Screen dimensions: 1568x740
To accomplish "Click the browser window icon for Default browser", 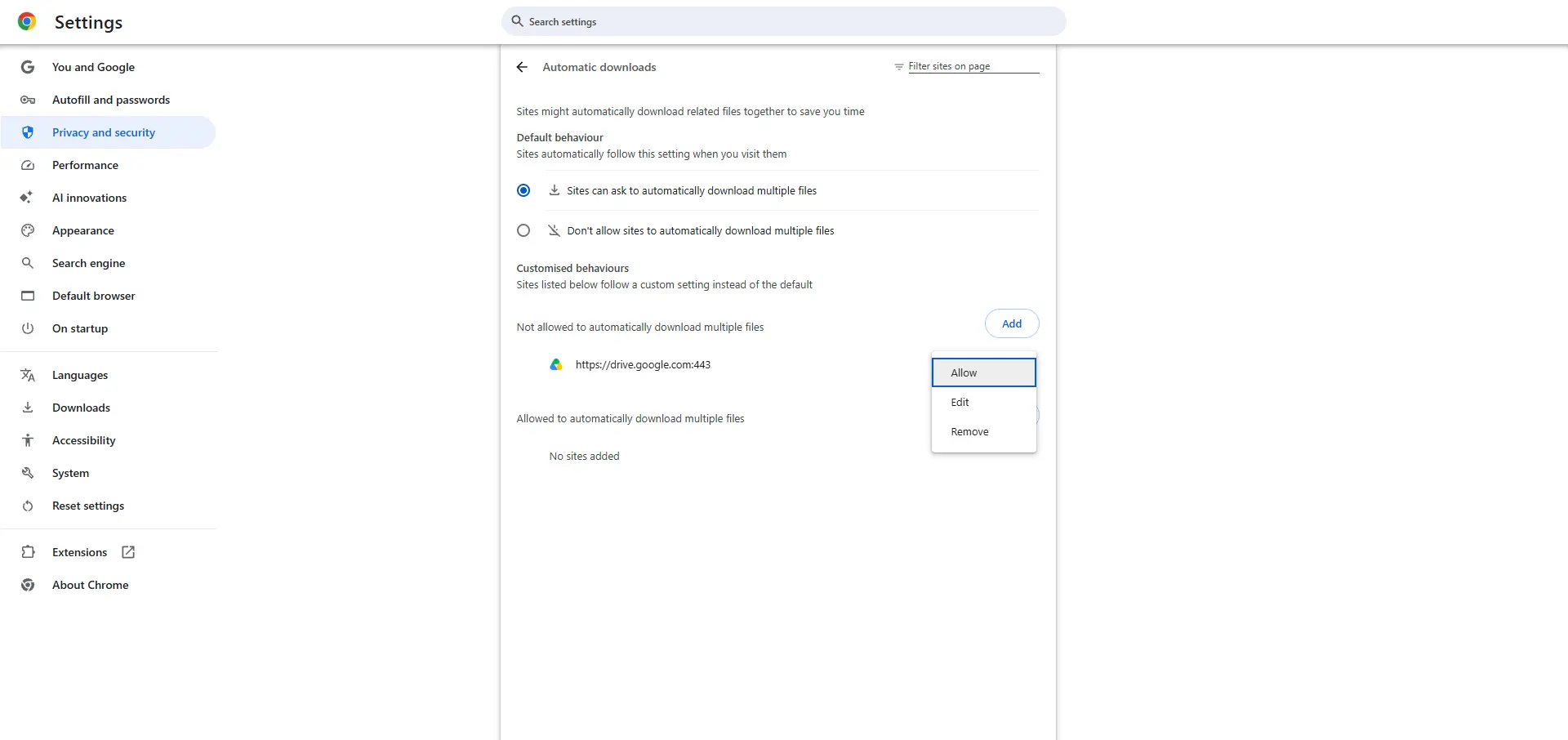I will coord(28,296).
